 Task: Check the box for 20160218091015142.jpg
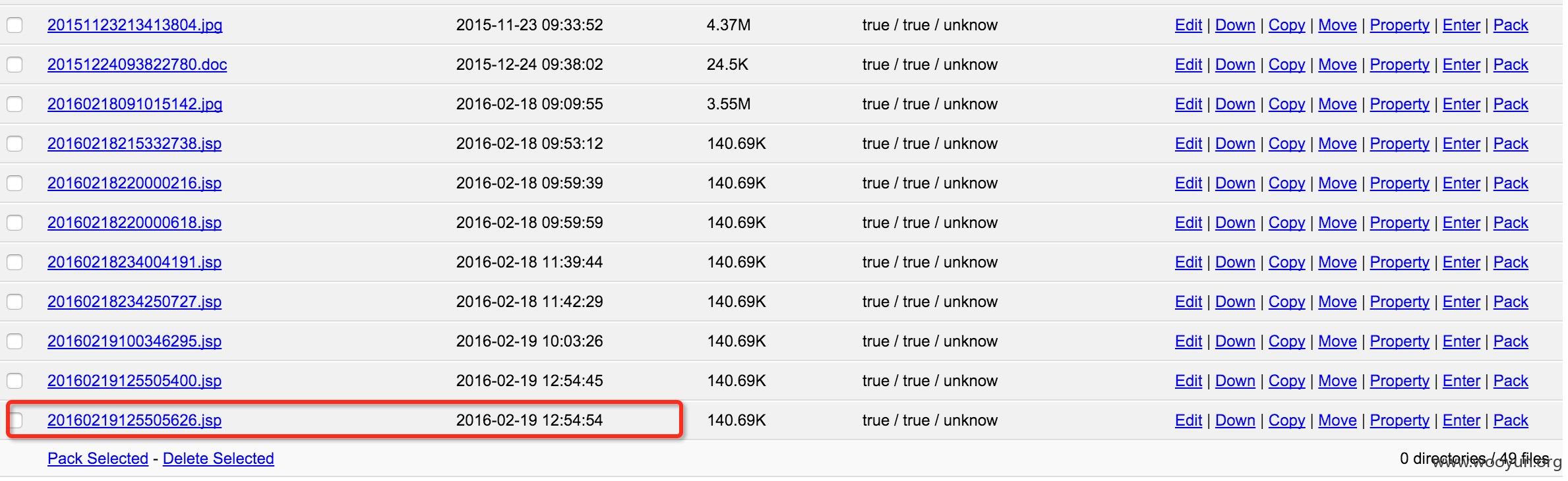(x=15, y=104)
